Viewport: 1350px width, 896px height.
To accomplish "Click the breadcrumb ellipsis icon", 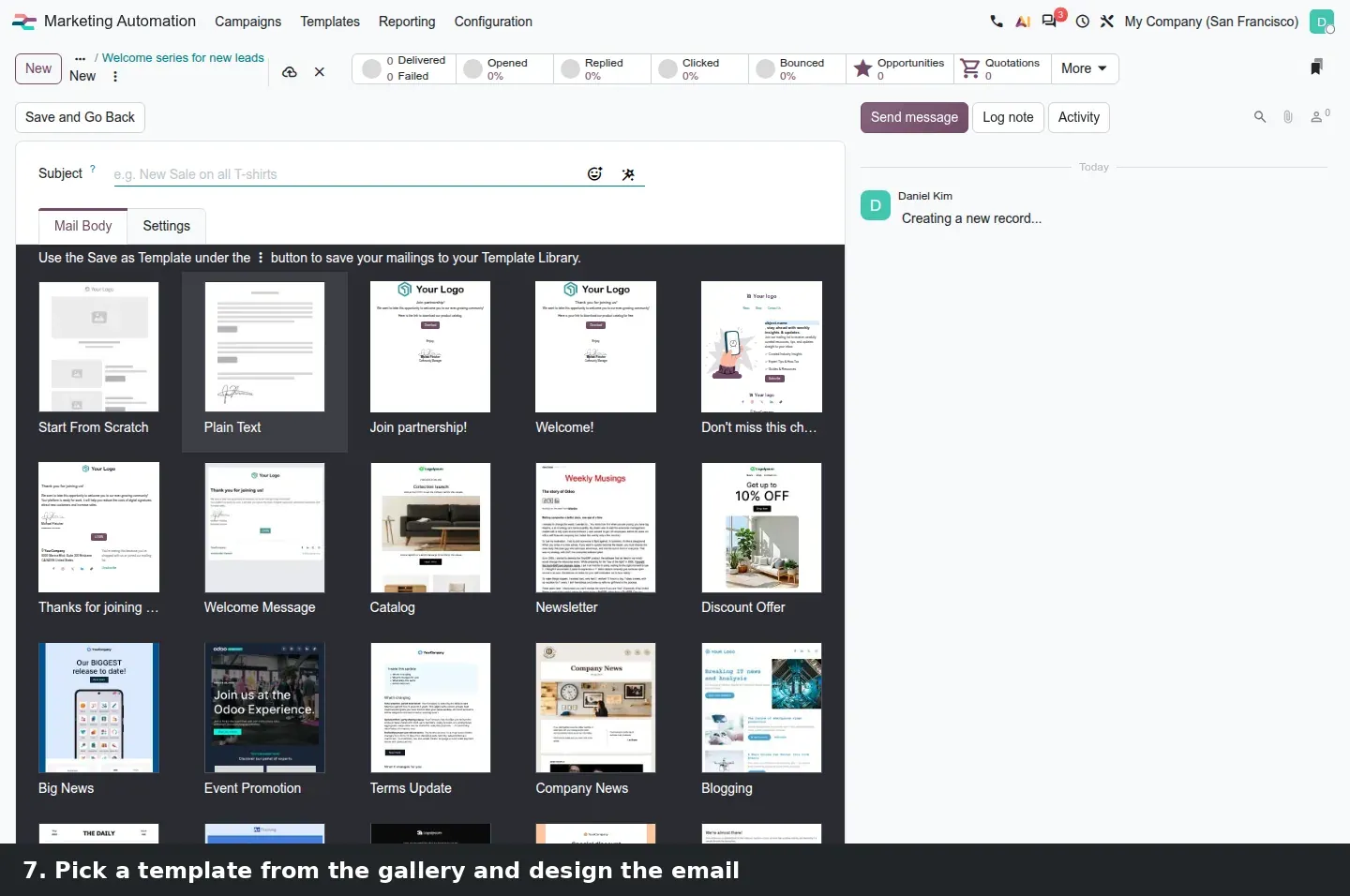I will 81,58.
